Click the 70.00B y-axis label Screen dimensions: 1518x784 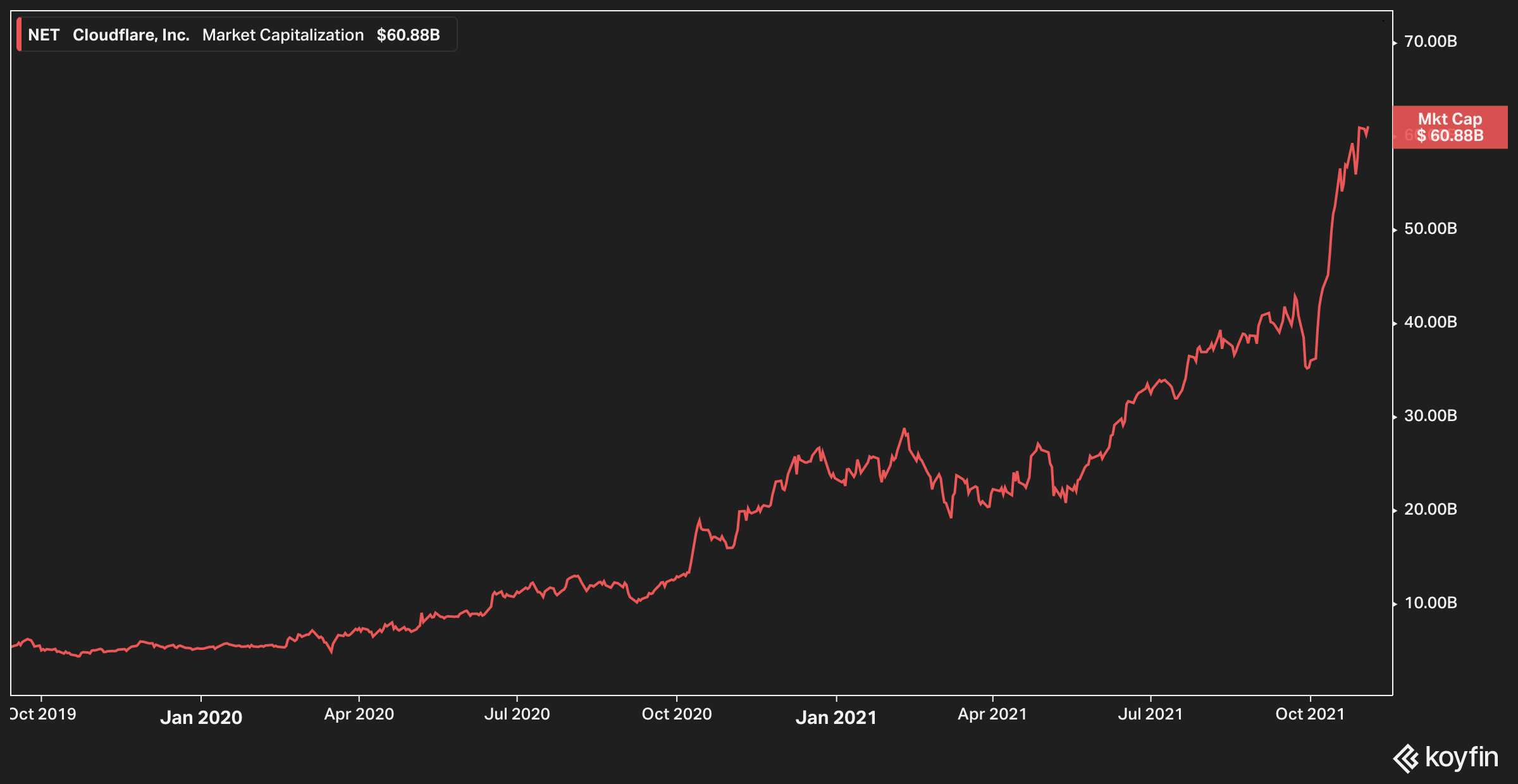[1430, 42]
